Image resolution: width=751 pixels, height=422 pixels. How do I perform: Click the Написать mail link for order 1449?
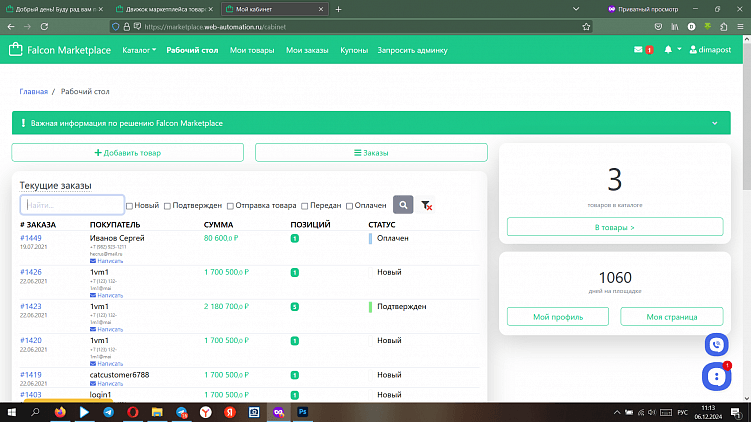point(106,261)
